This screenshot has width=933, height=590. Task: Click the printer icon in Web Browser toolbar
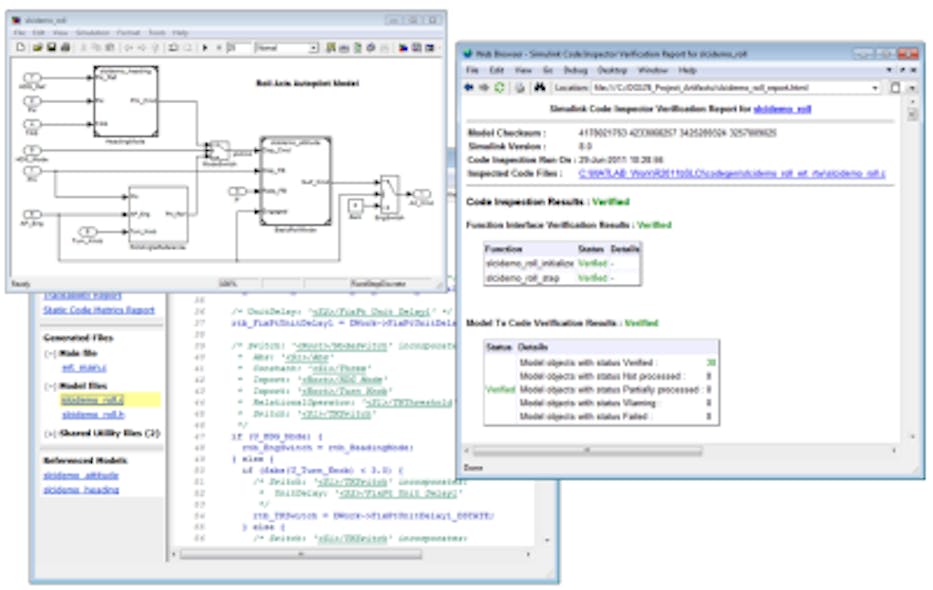[518, 88]
